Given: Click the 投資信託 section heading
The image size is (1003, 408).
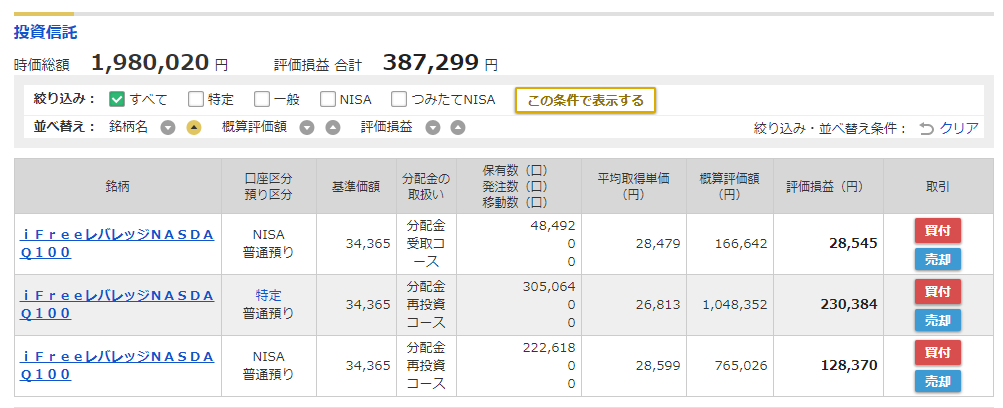Looking at the screenshot, I should pos(45,31).
